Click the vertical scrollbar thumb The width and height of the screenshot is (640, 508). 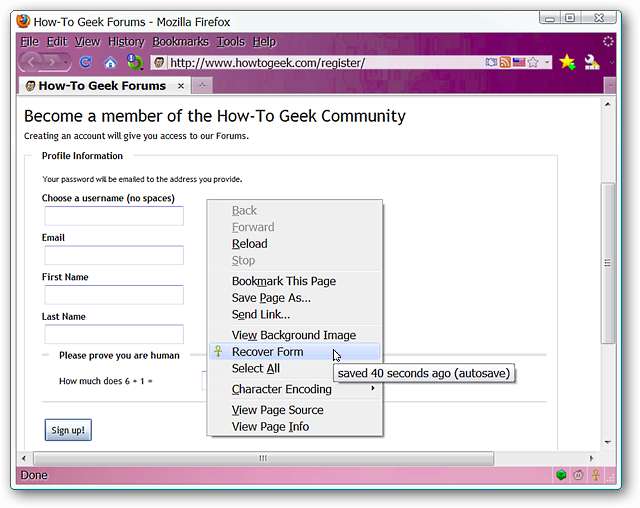point(607,263)
